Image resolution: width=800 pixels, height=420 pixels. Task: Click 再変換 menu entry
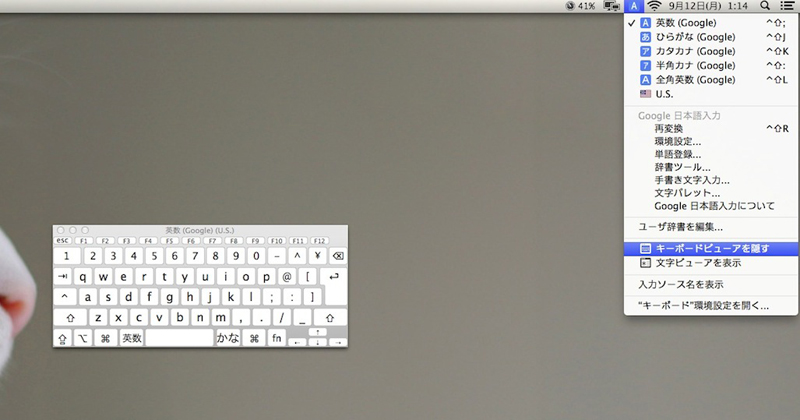pyautogui.click(x=711, y=129)
